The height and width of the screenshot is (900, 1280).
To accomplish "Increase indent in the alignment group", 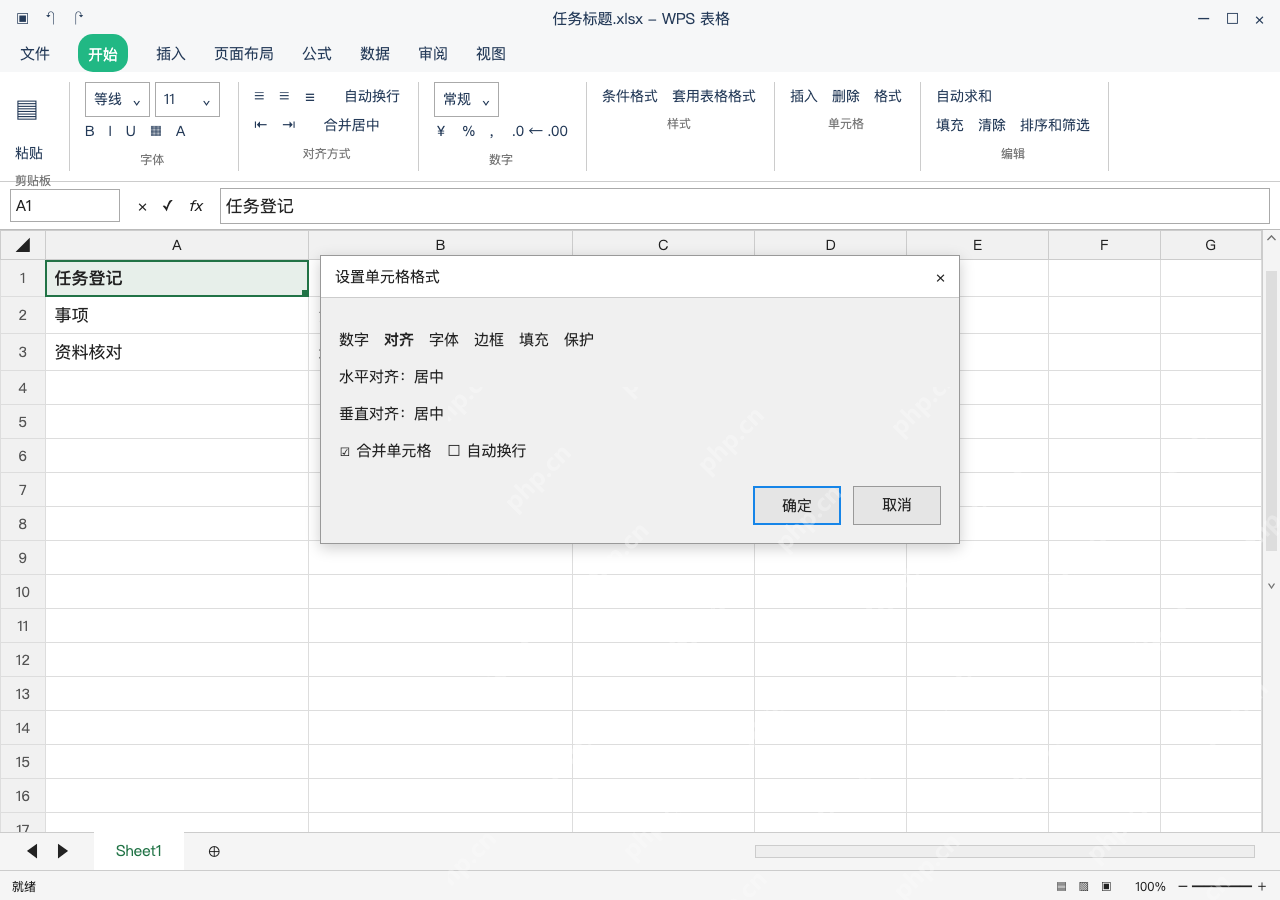I will 289,125.
